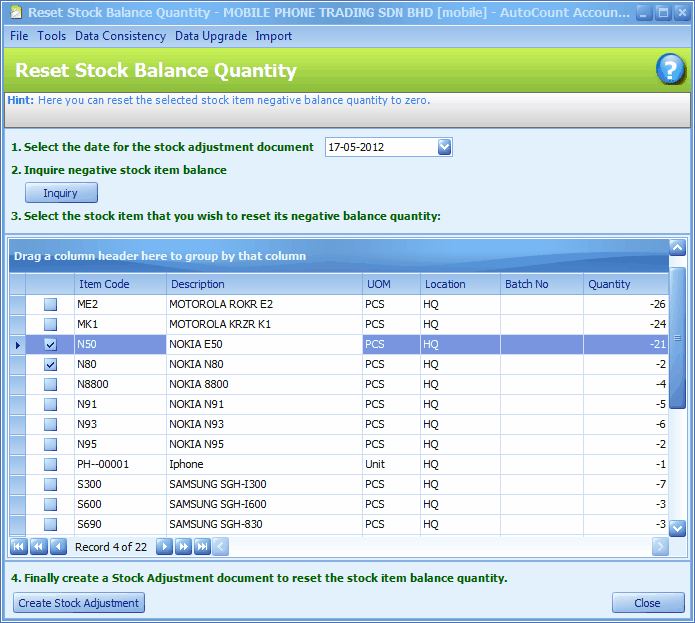Tick the checkbox for PH--00001 Iphone
The width and height of the screenshot is (695, 623).
51,464
